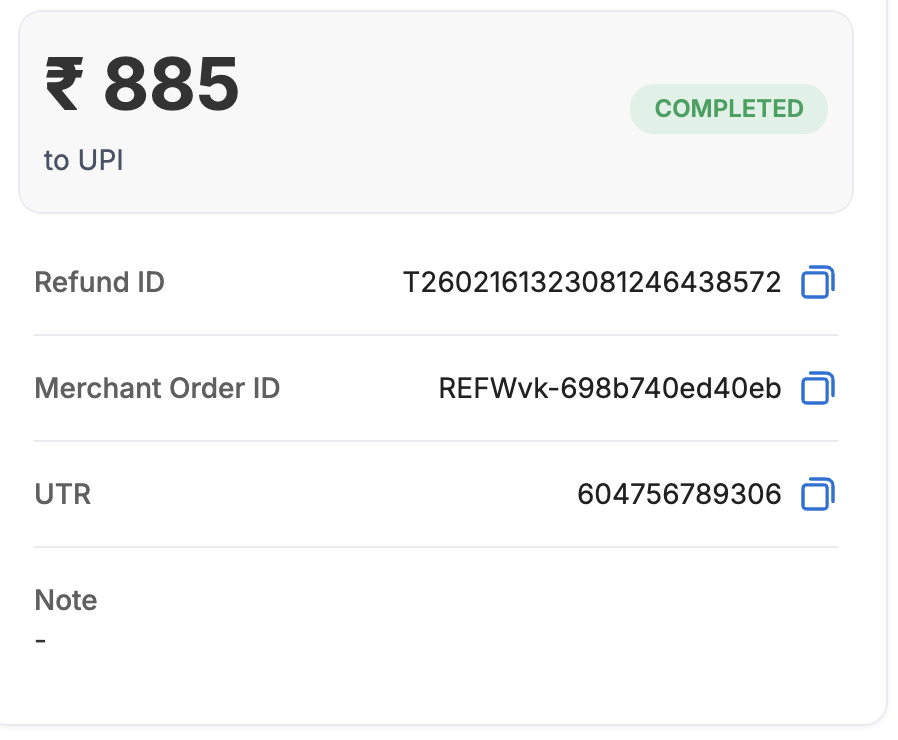Click the divider line below UTR row
This screenshot has width=898, height=740.
click(436, 547)
